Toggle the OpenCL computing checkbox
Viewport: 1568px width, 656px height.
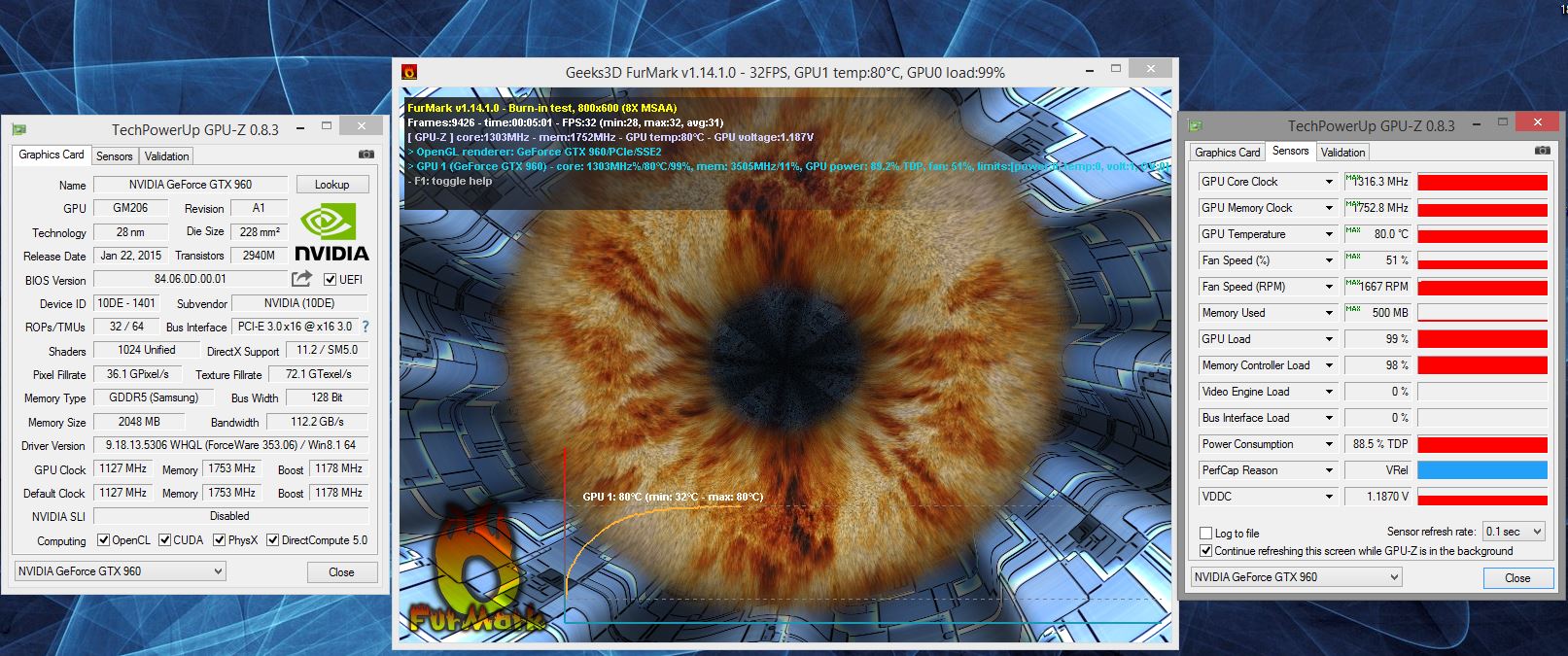(x=102, y=540)
